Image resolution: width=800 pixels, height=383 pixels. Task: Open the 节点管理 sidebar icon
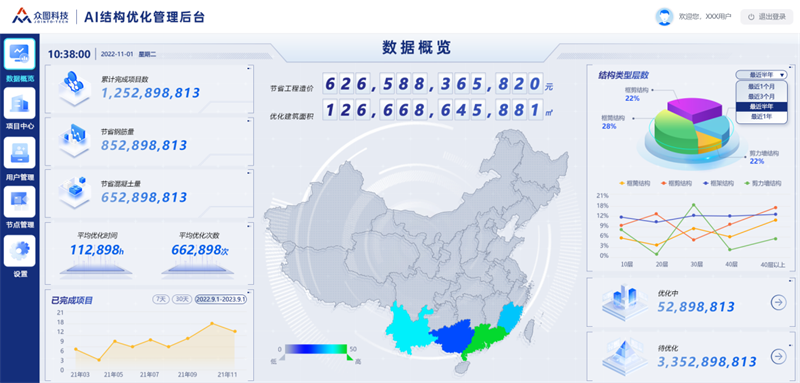tap(19, 201)
